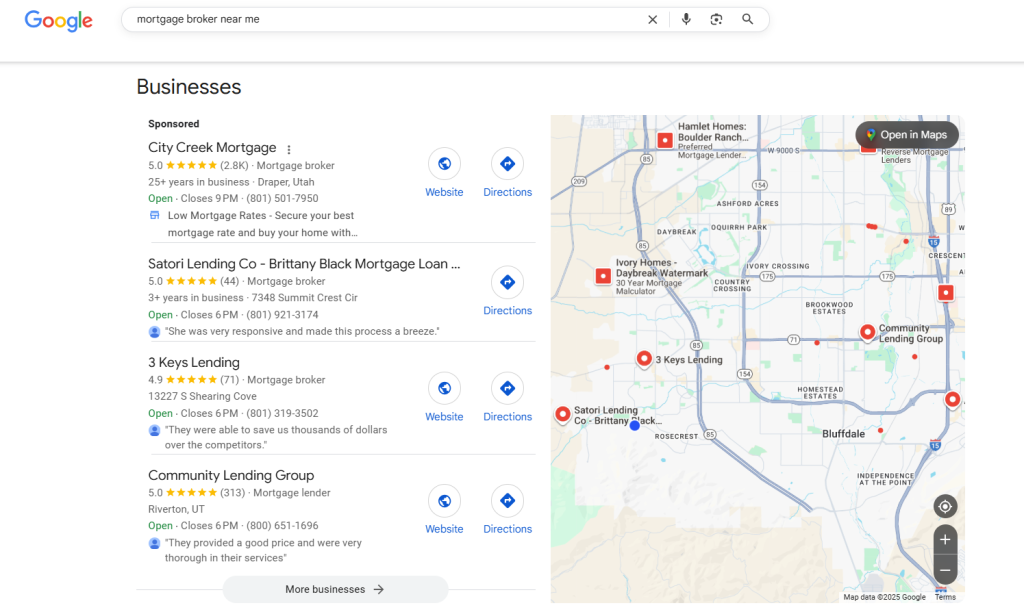This screenshot has width=1024, height=612.
Task: Click Website label for 3 Keys Lending
Action: [x=444, y=417]
